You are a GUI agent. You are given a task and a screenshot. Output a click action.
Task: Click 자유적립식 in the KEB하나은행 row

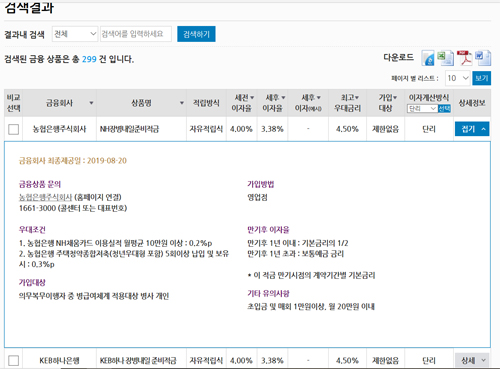click(206, 360)
